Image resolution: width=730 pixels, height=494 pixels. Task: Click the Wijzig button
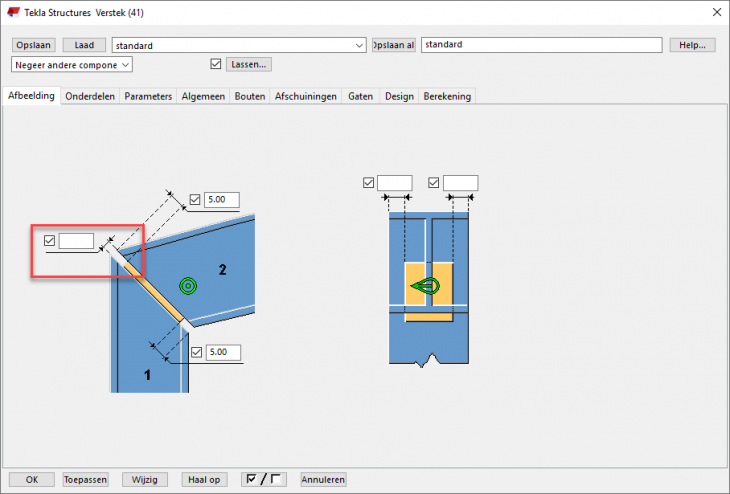click(144, 479)
